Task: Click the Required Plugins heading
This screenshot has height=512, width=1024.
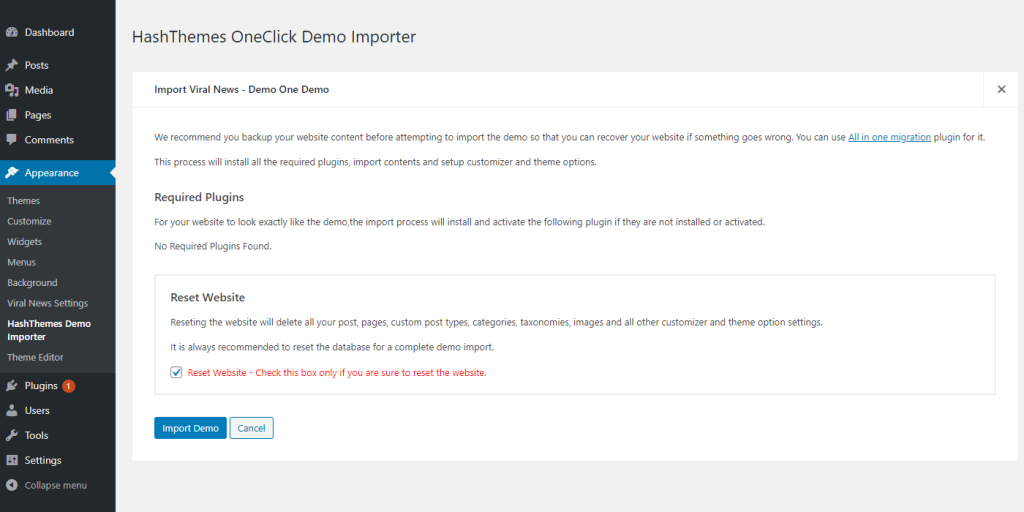Action: (x=199, y=197)
